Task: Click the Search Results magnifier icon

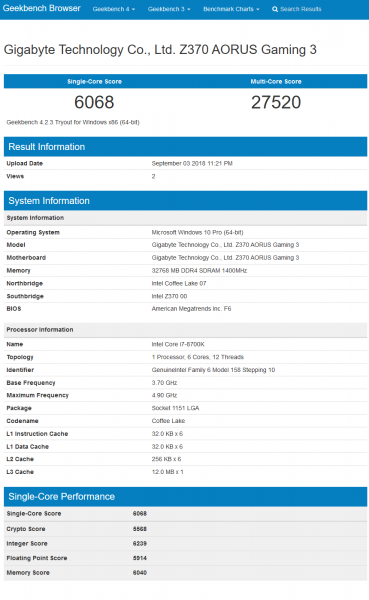Action: point(275,9)
